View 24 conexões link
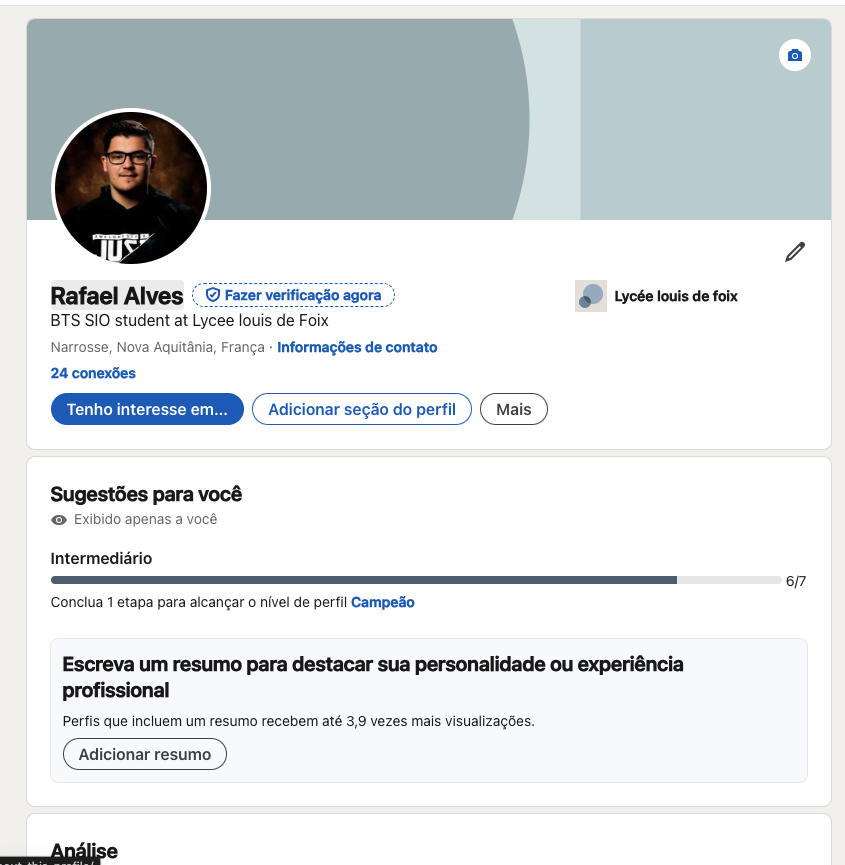This screenshot has height=865, width=845. tap(93, 373)
